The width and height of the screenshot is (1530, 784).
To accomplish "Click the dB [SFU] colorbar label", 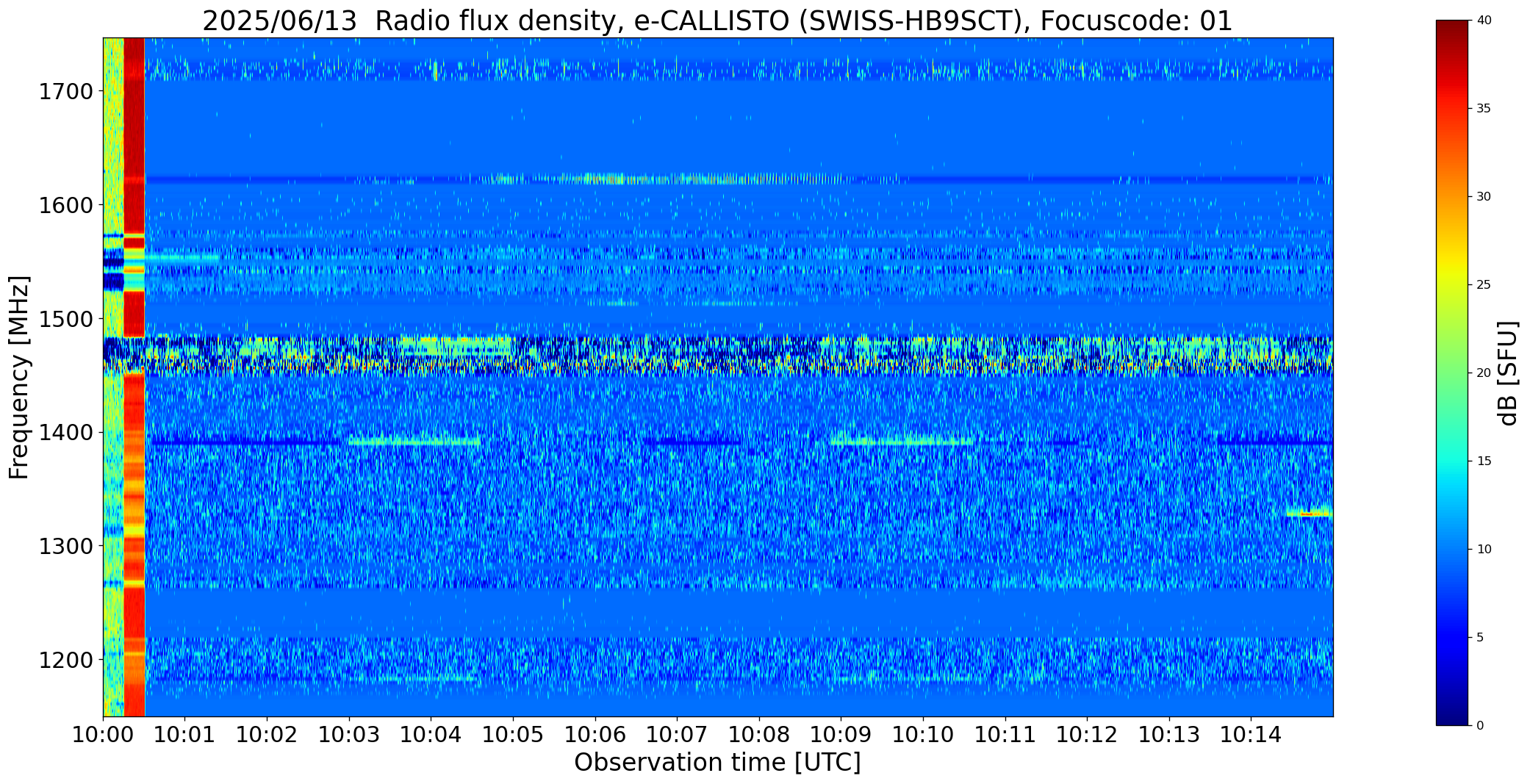I will [x=1508, y=373].
